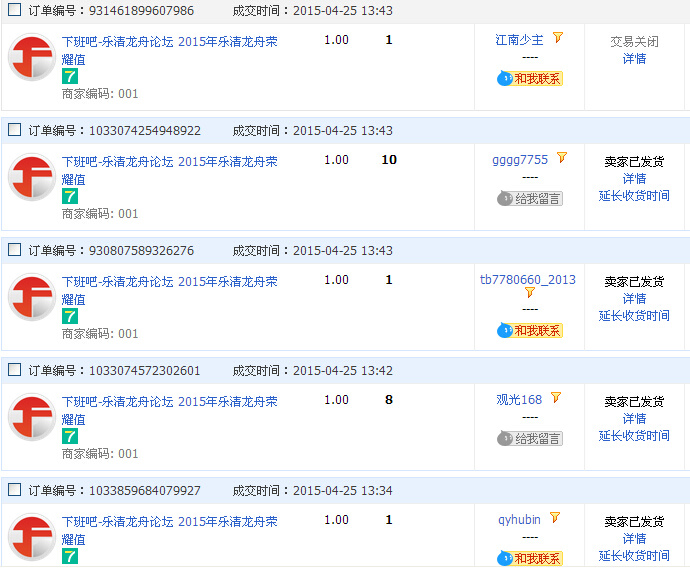This screenshot has height=568, width=690.
Task: Click the flag icon next to qyhubin
Action: tap(555, 518)
